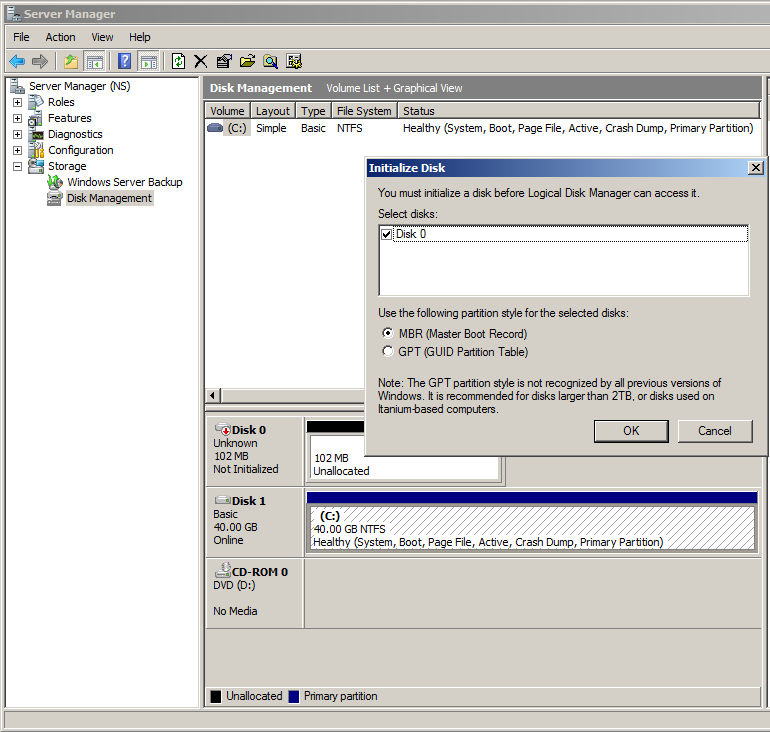Select MBR (Master Boot Record) partition style

[x=388, y=333]
